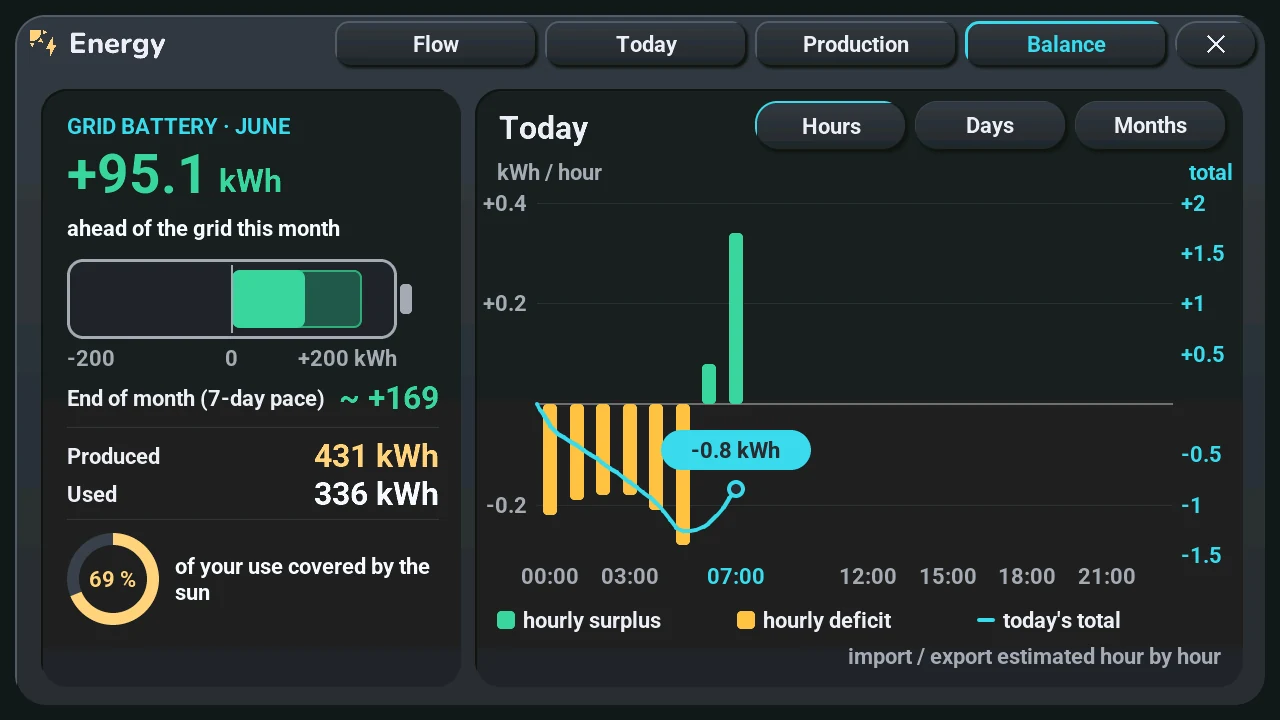Click the 'hourly surplus' legend label
Image resolution: width=1280 pixels, height=720 pixels.
pos(592,621)
